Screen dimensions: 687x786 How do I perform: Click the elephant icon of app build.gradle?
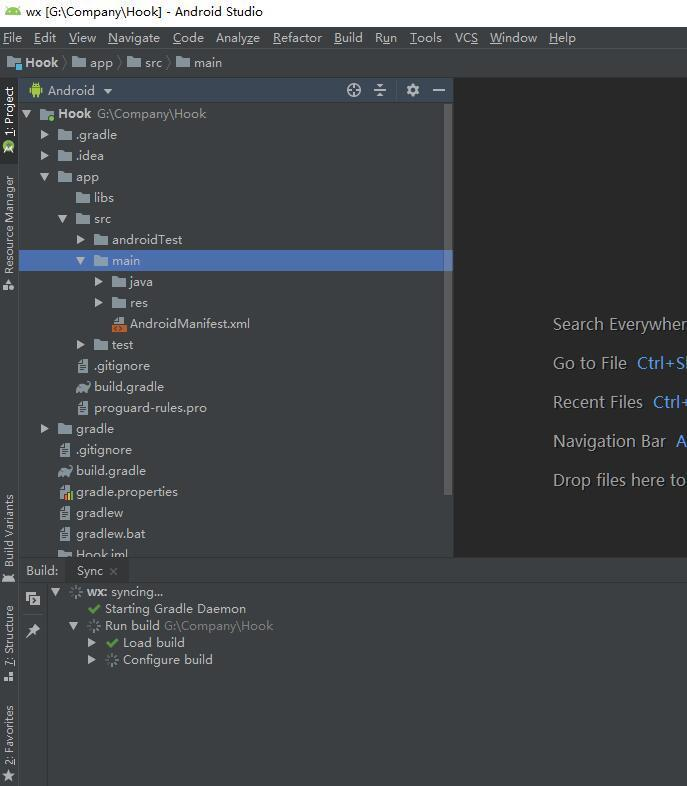[83, 387]
